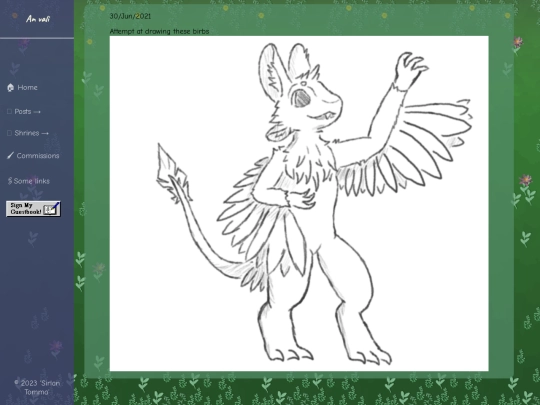Click the Sign My Guestbook button
Viewport: 540px width, 405px height.
point(33,209)
